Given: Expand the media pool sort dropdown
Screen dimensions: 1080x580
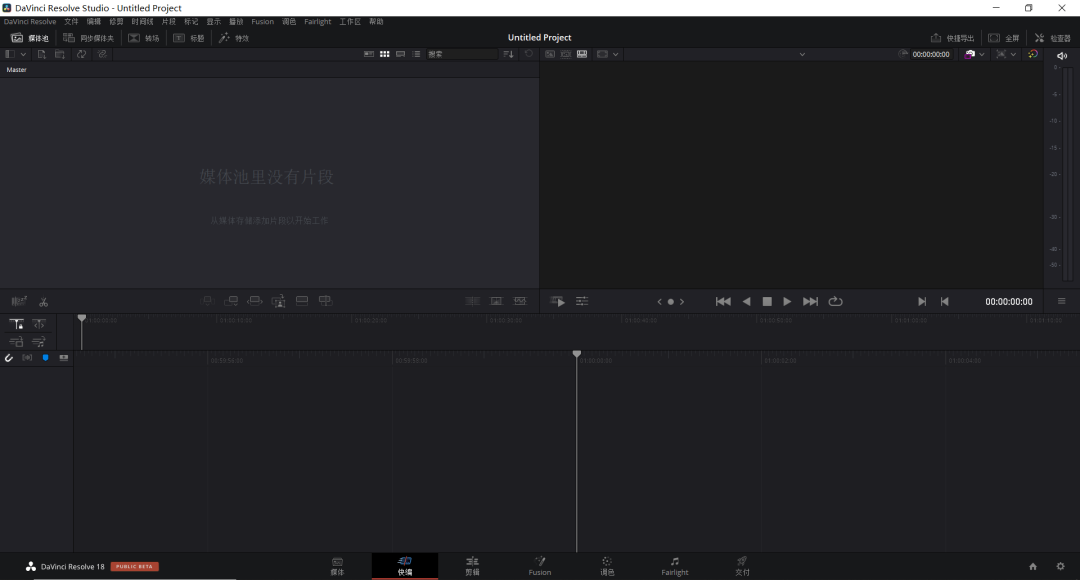Looking at the screenshot, I should (509, 54).
